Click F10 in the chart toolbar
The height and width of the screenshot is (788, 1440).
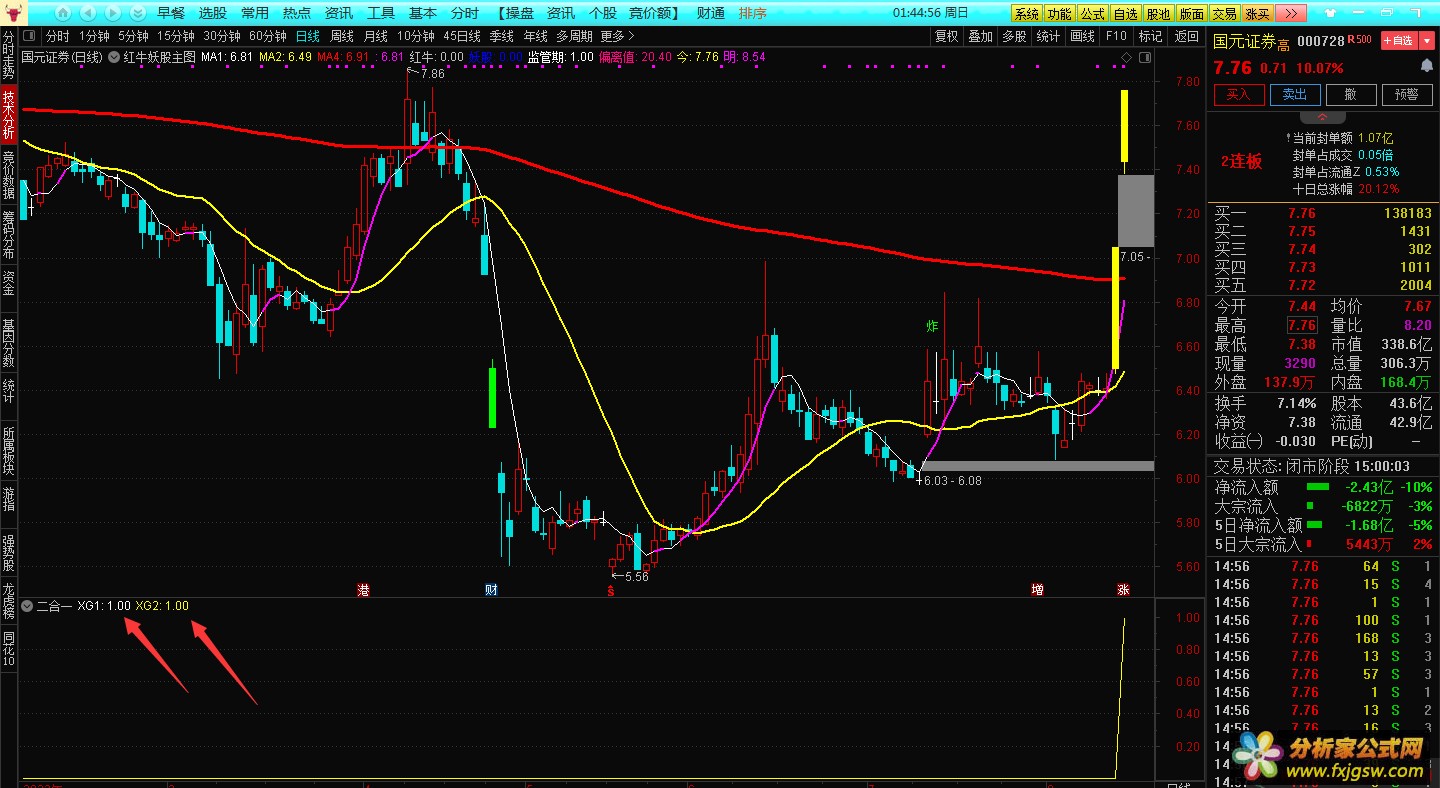pyautogui.click(x=1116, y=36)
